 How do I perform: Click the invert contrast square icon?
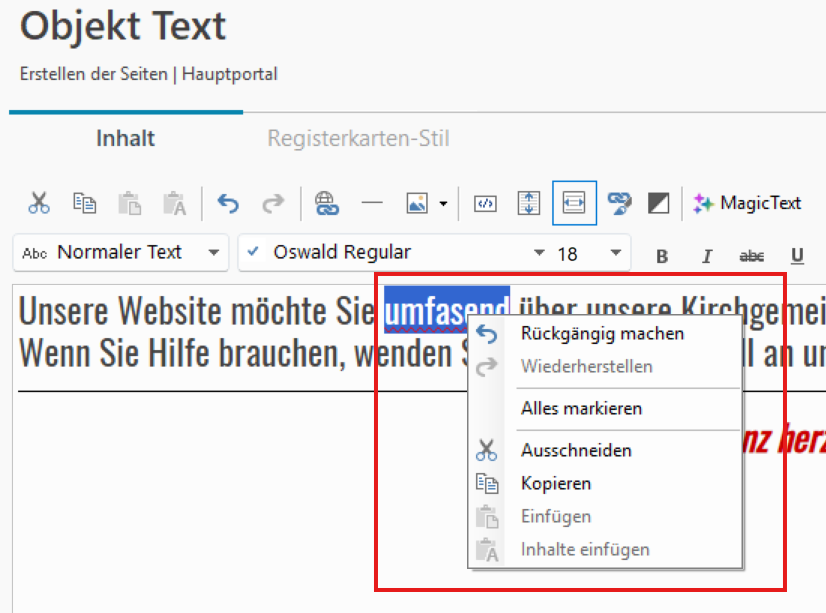coord(659,203)
